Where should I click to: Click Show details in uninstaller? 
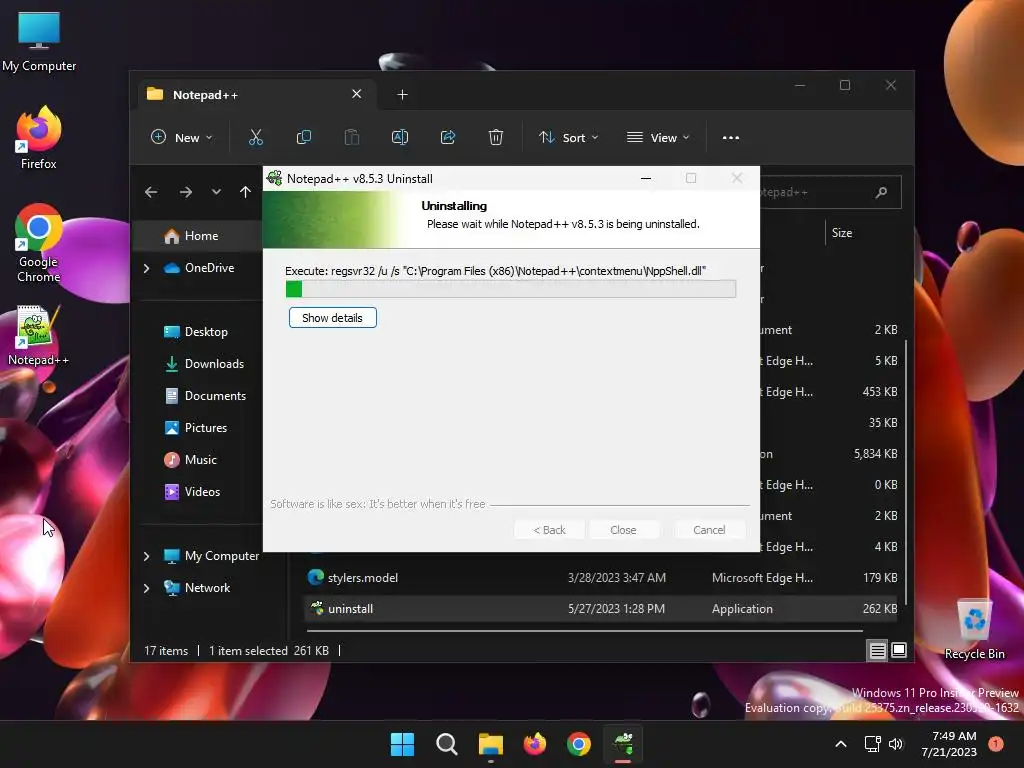pyautogui.click(x=332, y=318)
